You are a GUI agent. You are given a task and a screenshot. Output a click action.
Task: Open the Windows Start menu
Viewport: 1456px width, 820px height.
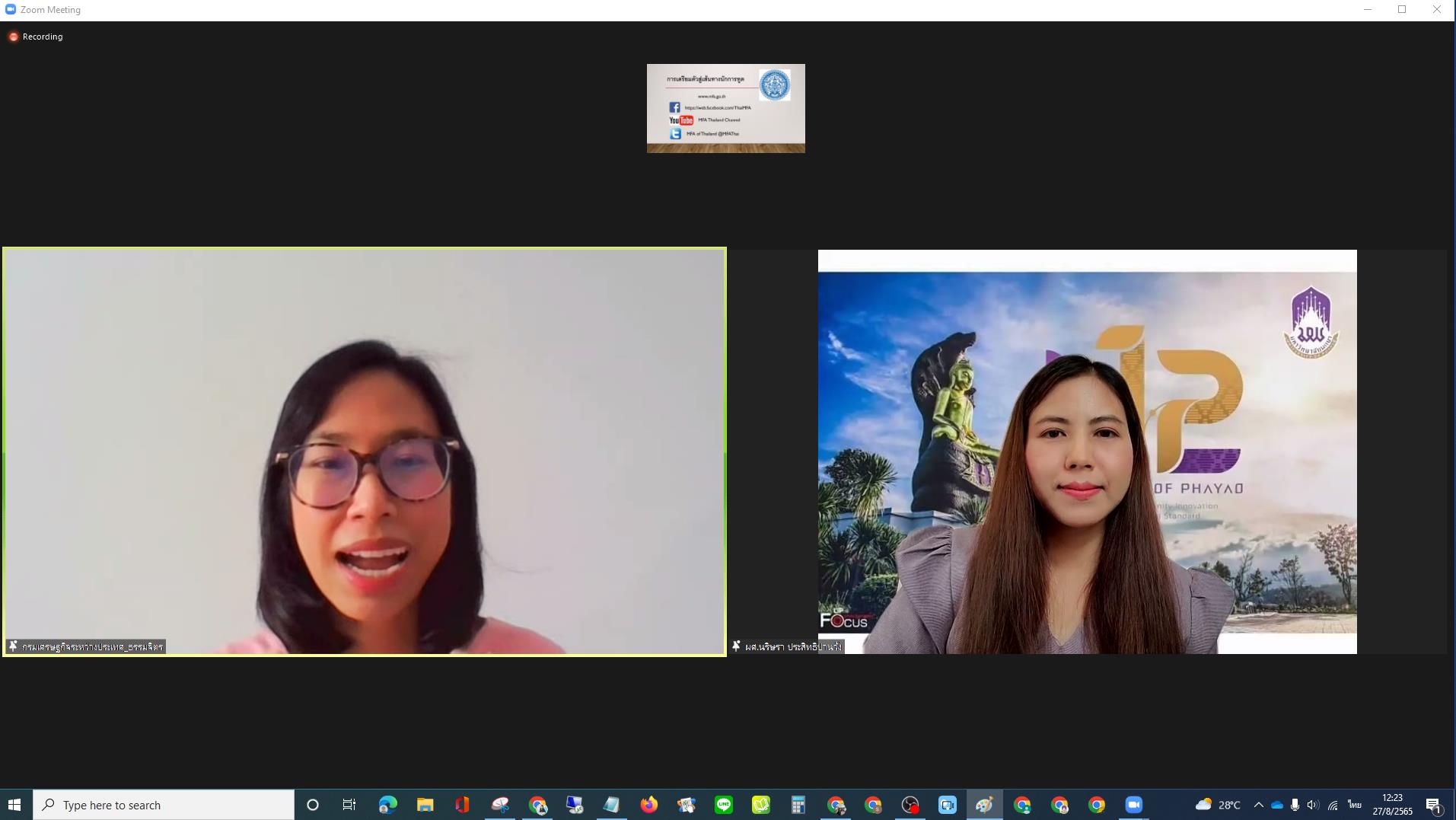click(14, 805)
